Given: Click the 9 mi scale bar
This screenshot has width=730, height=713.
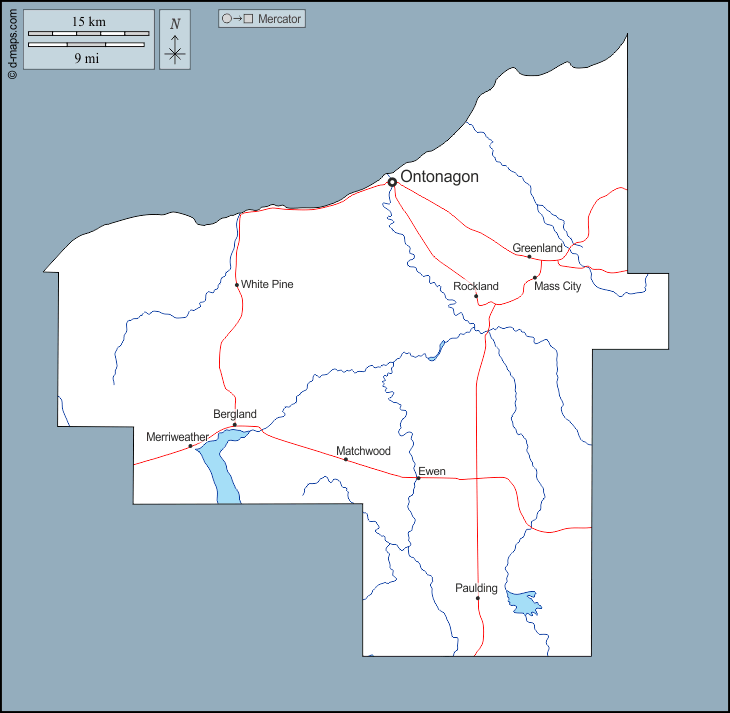Looking at the screenshot, I should coord(89,45).
